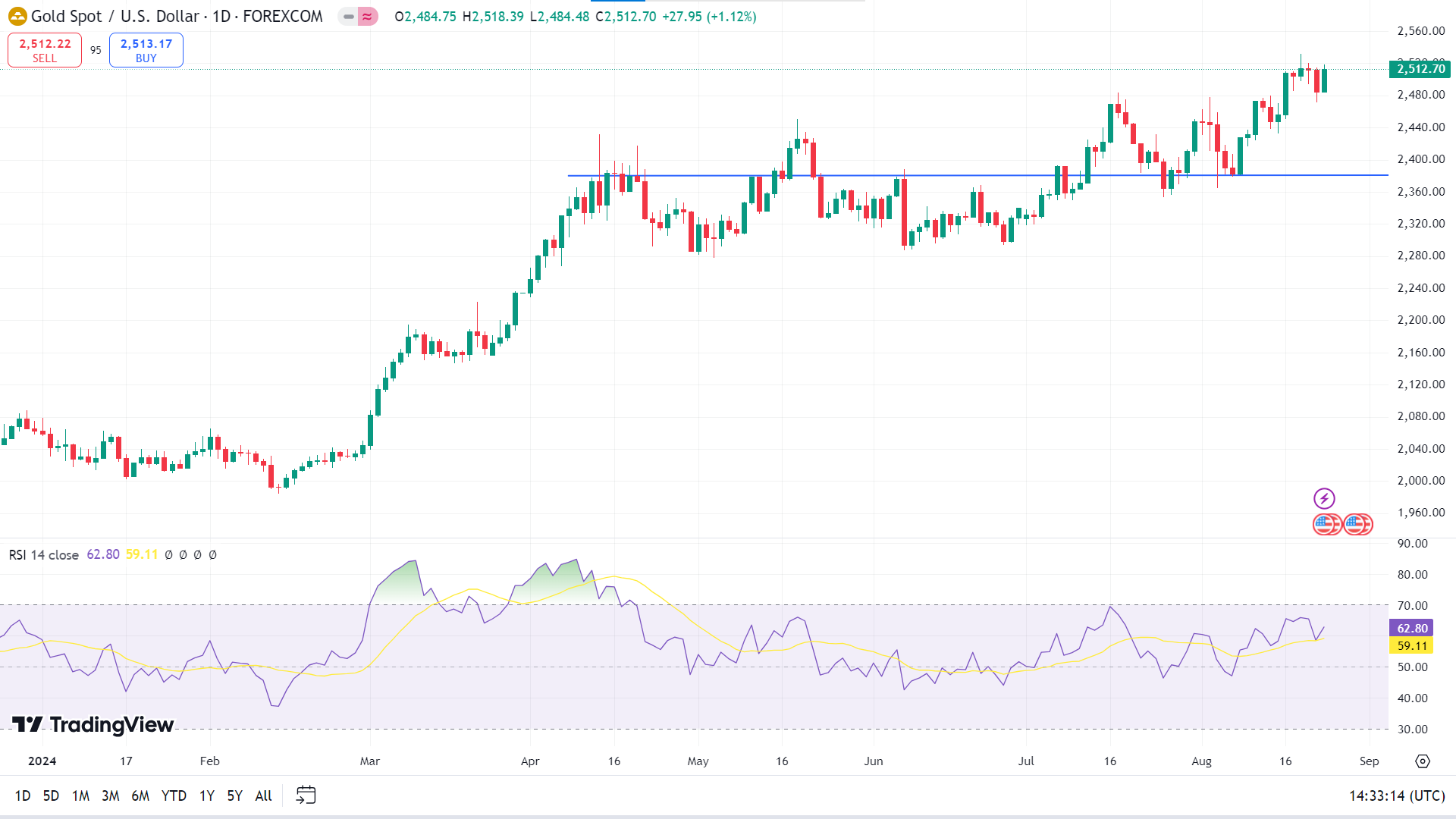Click the green 2,512.70 current price tag
This screenshot has height=819, width=1456.
1420,69
